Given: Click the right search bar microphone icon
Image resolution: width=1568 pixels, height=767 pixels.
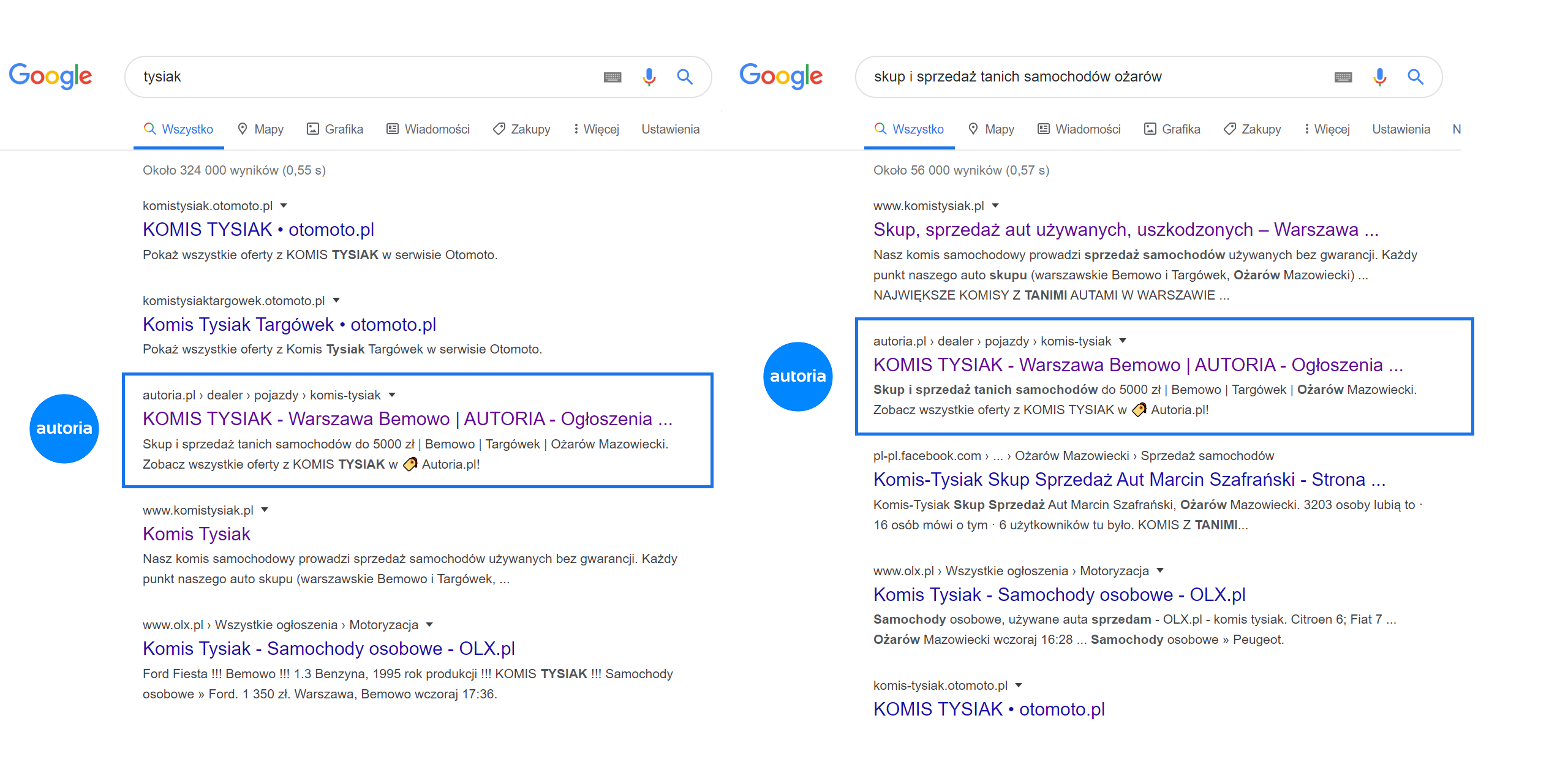Looking at the screenshot, I should click(x=1379, y=77).
